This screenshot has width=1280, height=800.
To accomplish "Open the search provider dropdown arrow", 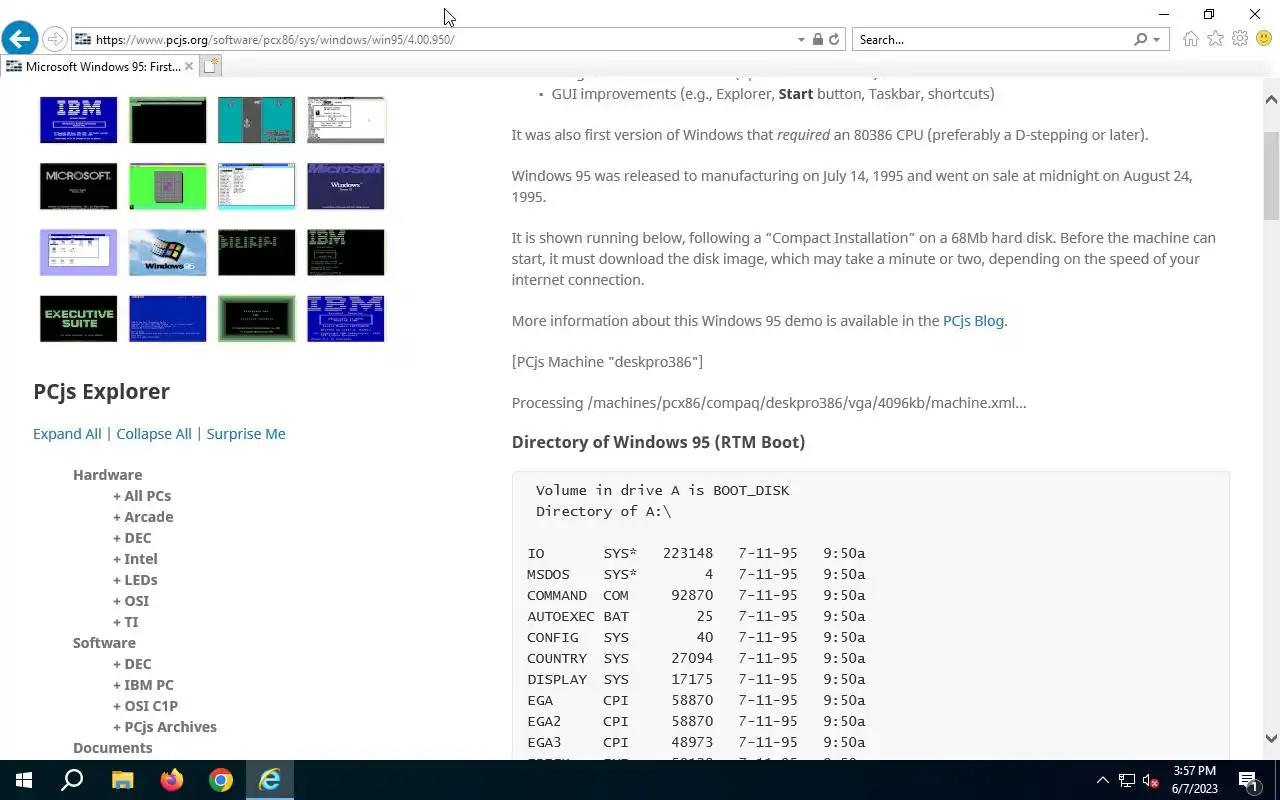I will tap(1157, 40).
